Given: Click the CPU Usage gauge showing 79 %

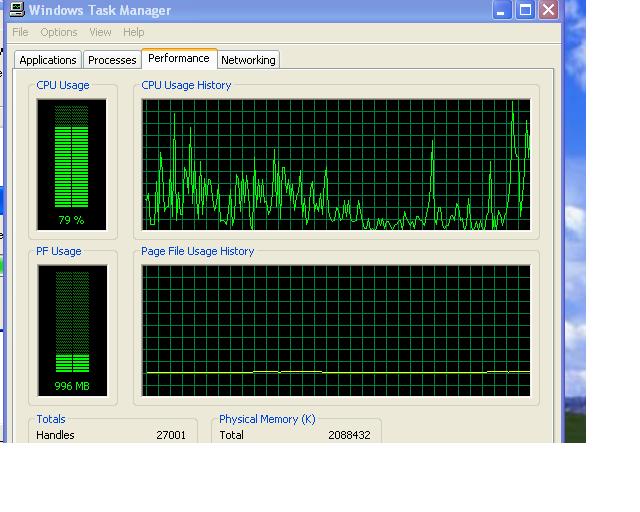Looking at the screenshot, I should 71,165.
